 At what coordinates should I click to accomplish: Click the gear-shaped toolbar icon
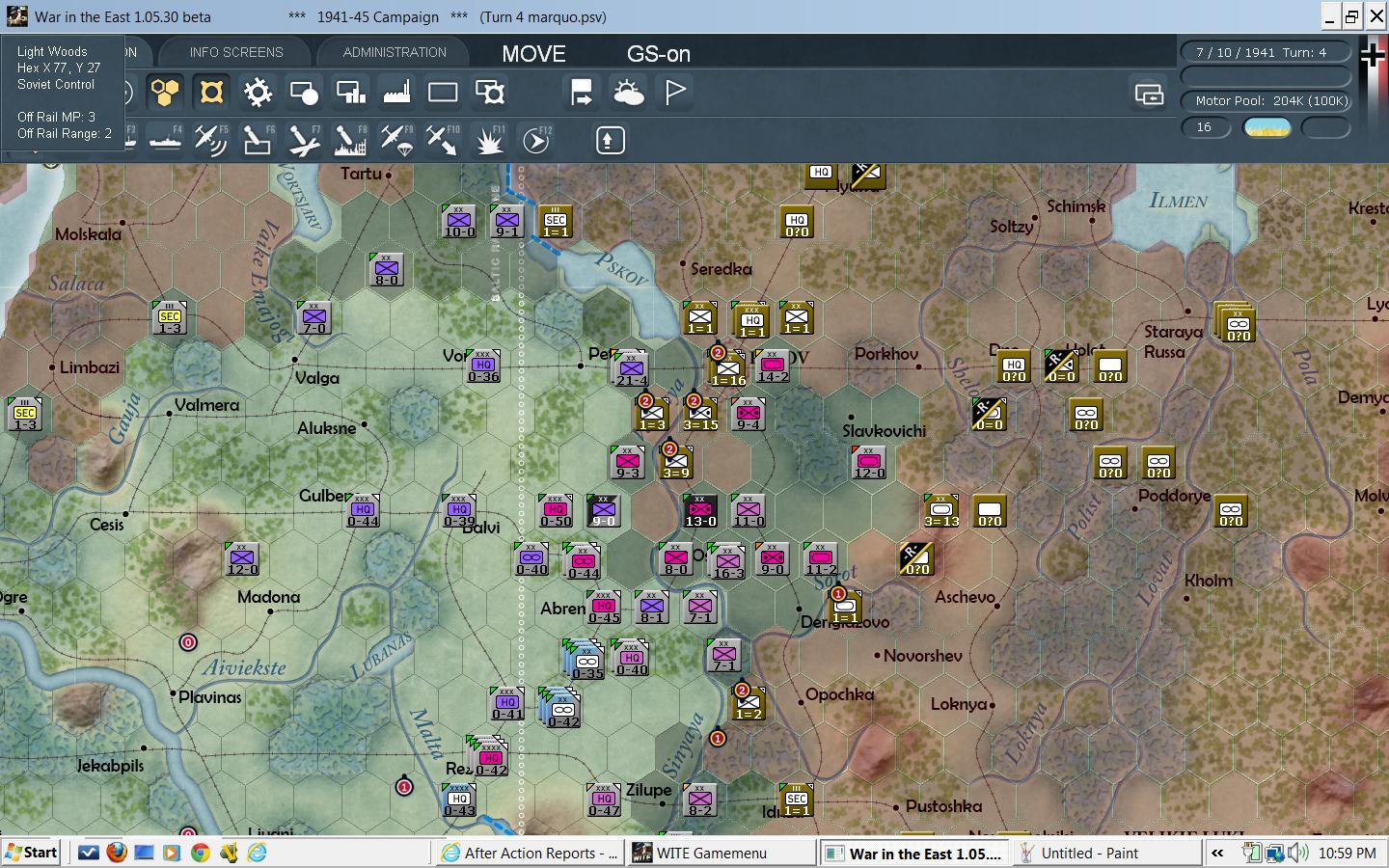point(258,93)
